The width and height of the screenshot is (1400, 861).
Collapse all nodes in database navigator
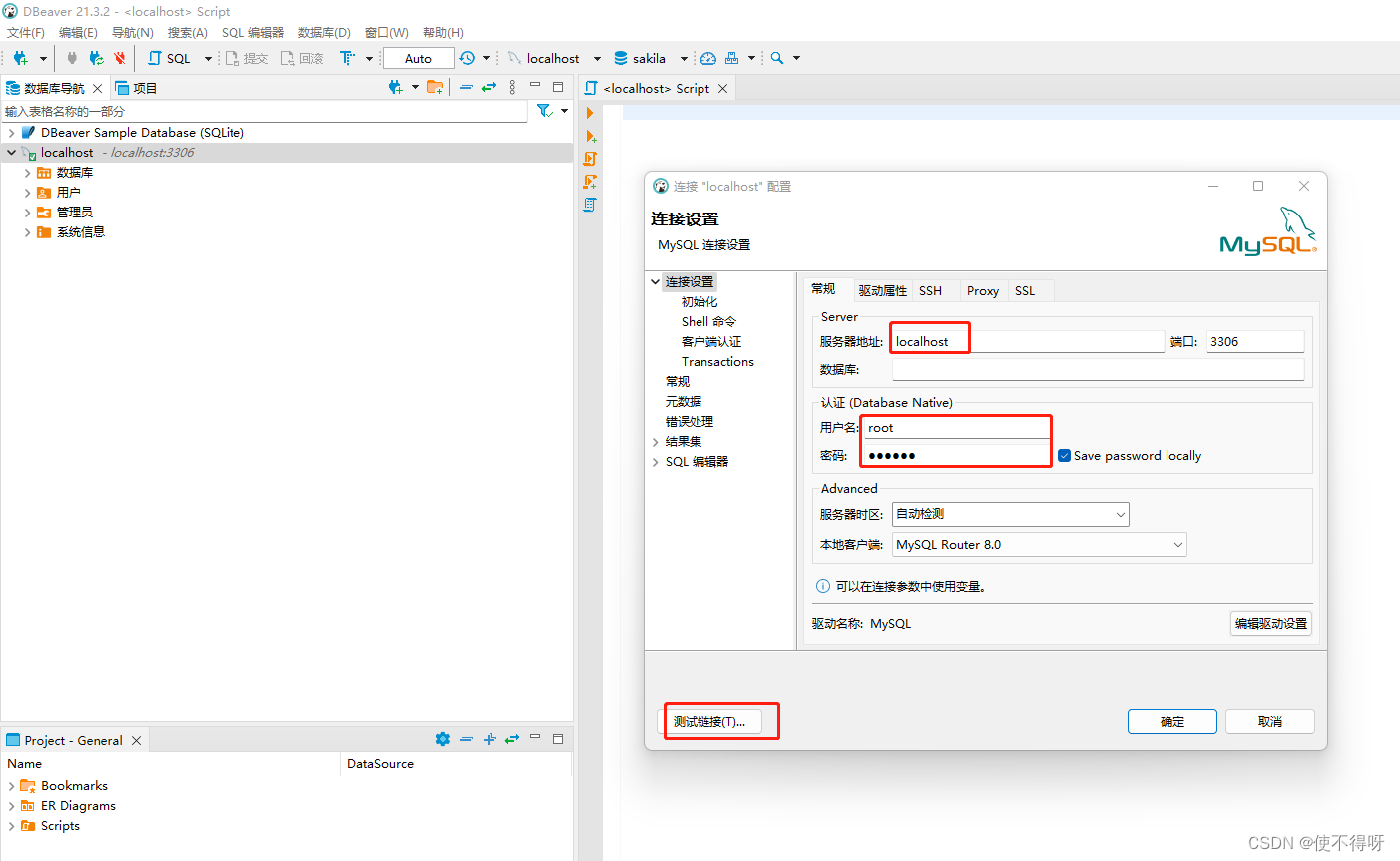click(x=466, y=87)
